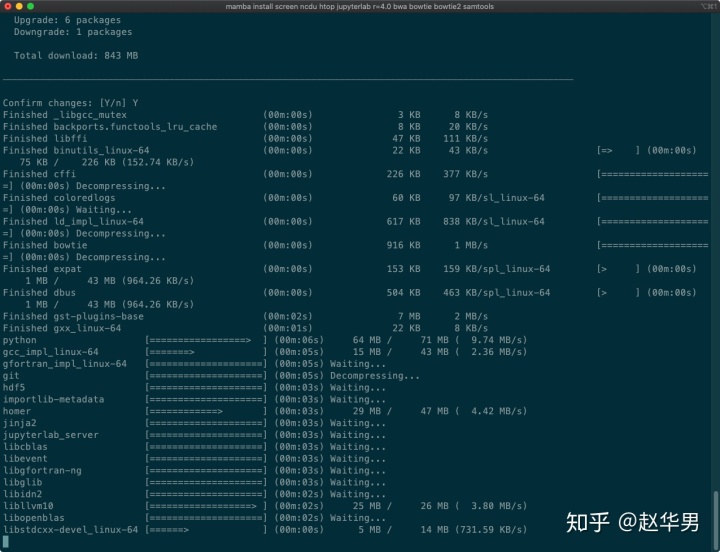Viewport: 720px width, 552px height.
Task: Minimize the terminal with yellow button
Action: [19, 6]
